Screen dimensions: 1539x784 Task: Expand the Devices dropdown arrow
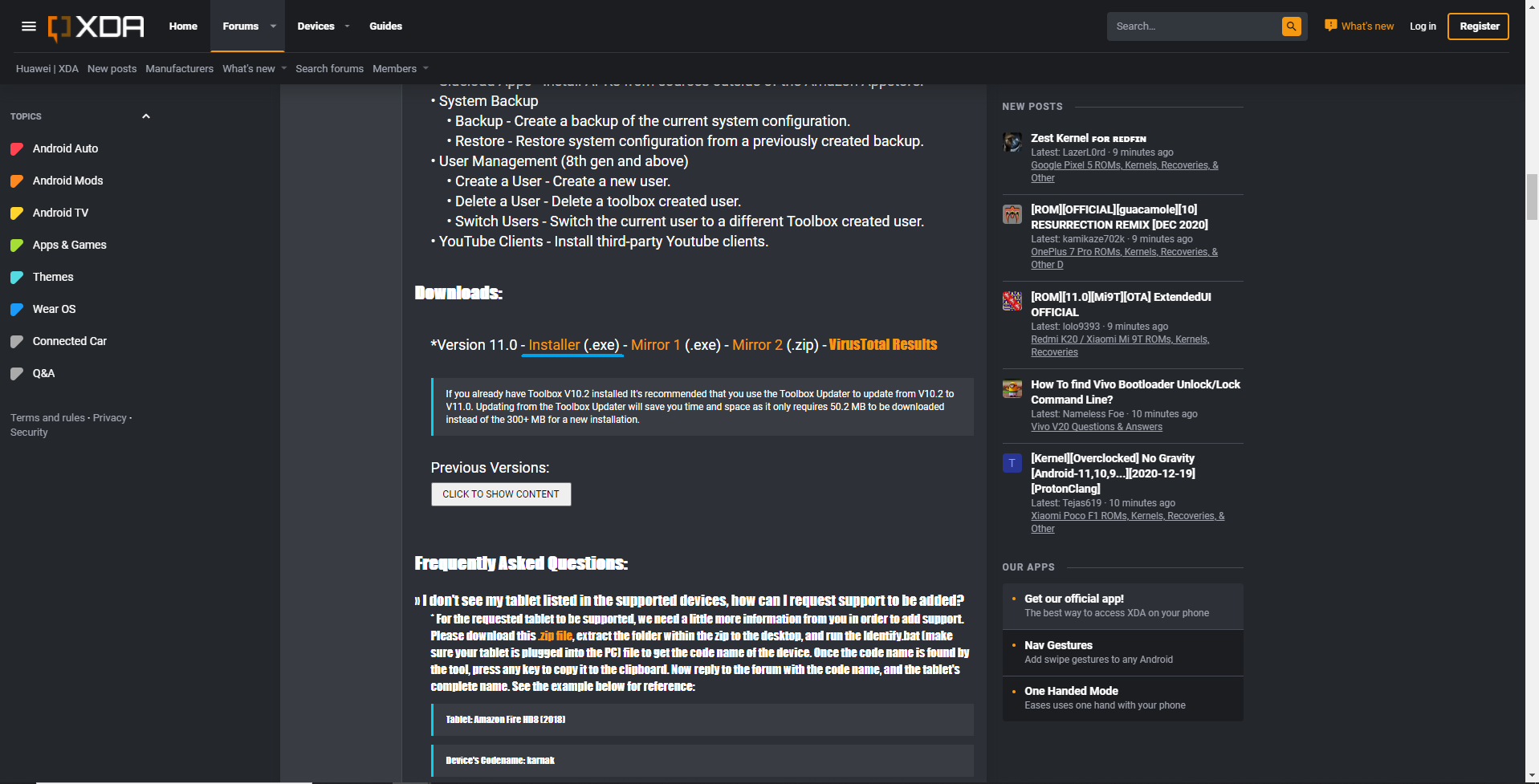pyautogui.click(x=347, y=26)
